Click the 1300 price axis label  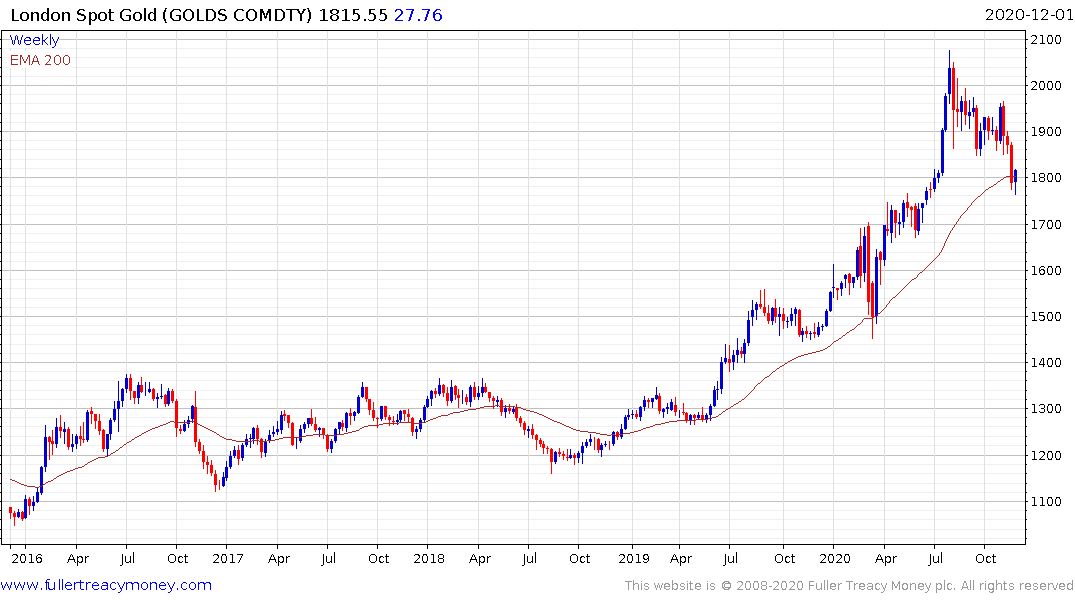point(1046,409)
